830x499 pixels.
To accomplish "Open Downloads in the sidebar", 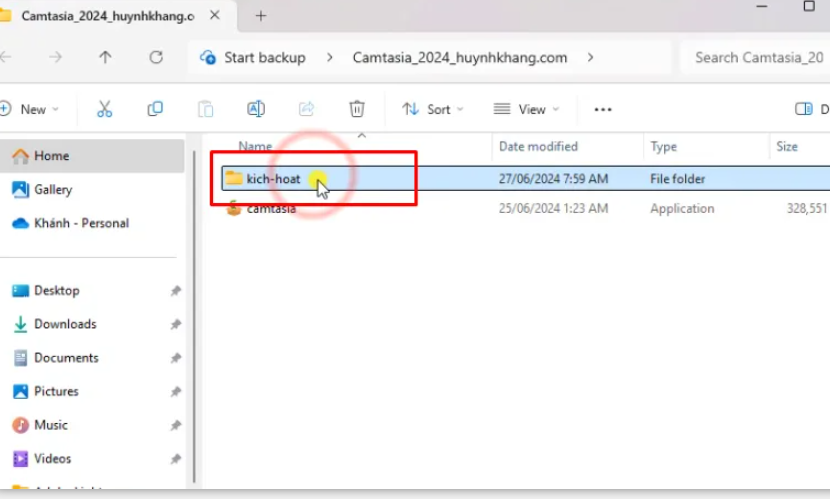I will point(65,324).
